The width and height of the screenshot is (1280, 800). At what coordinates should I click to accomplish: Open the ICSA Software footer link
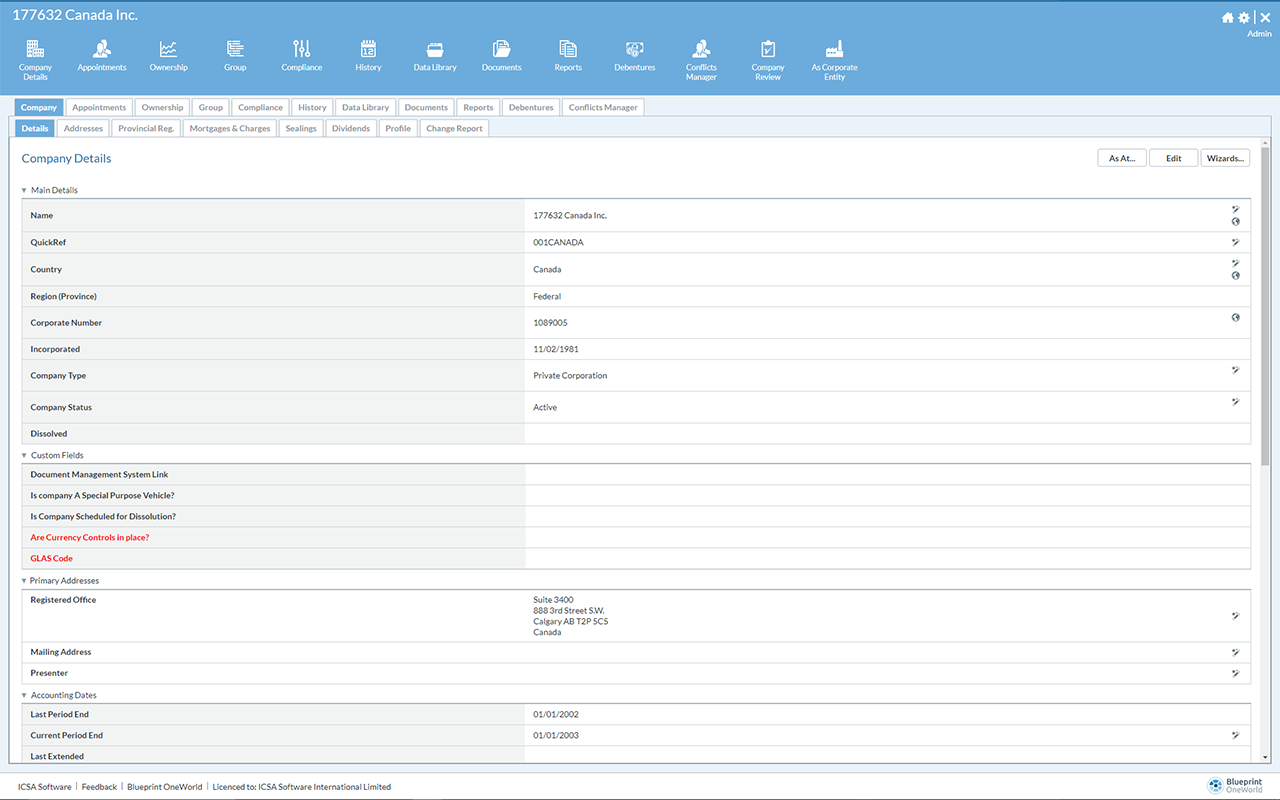tap(45, 787)
